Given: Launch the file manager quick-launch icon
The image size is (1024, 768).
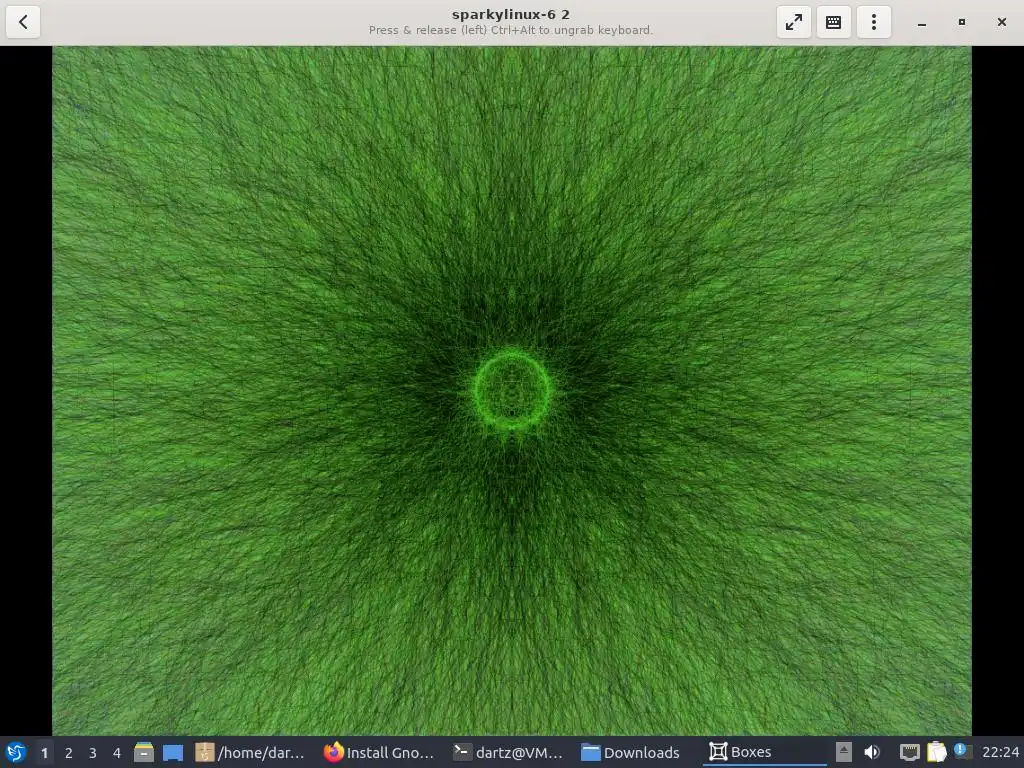Looking at the screenshot, I should (x=144, y=752).
